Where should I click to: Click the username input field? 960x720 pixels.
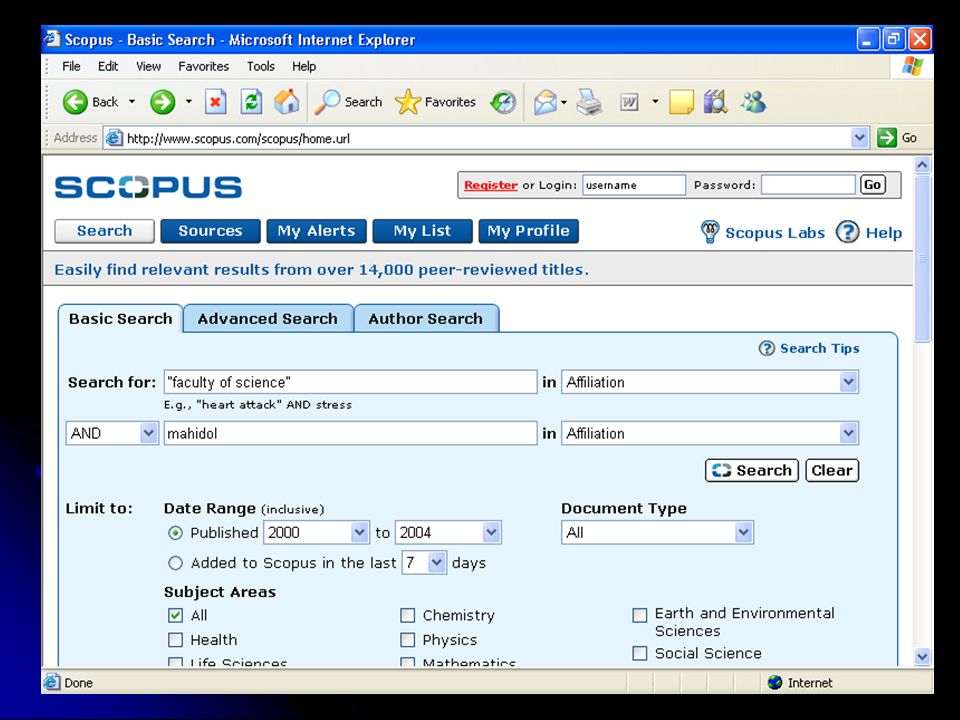coord(634,185)
